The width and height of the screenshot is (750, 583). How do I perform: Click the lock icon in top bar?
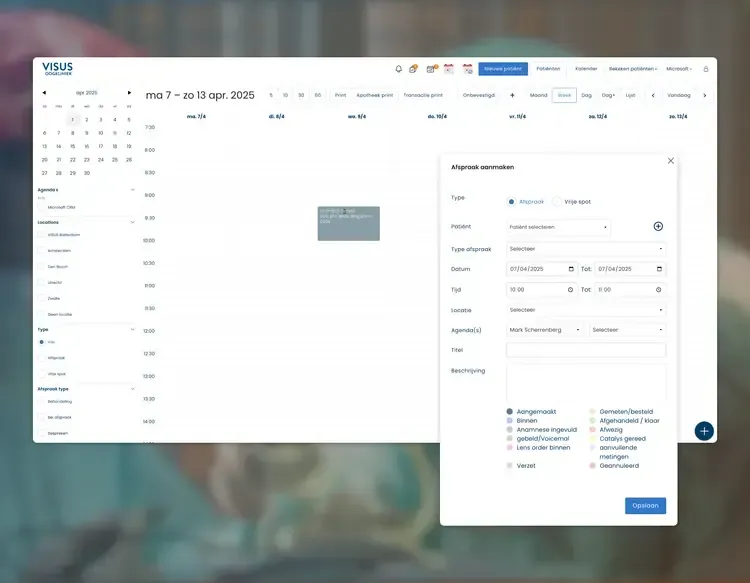[x=705, y=69]
